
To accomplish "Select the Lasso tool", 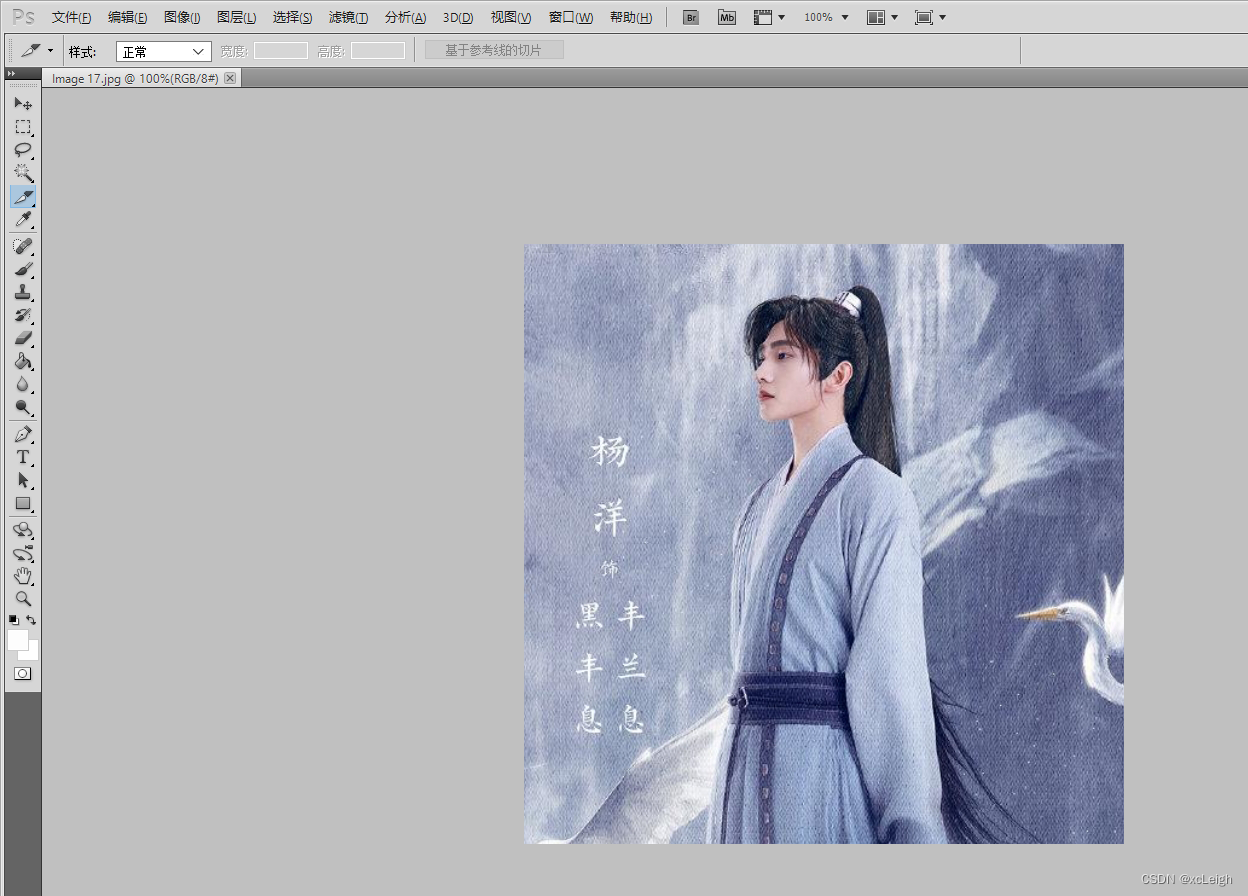I will pyautogui.click(x=23, y=150).
